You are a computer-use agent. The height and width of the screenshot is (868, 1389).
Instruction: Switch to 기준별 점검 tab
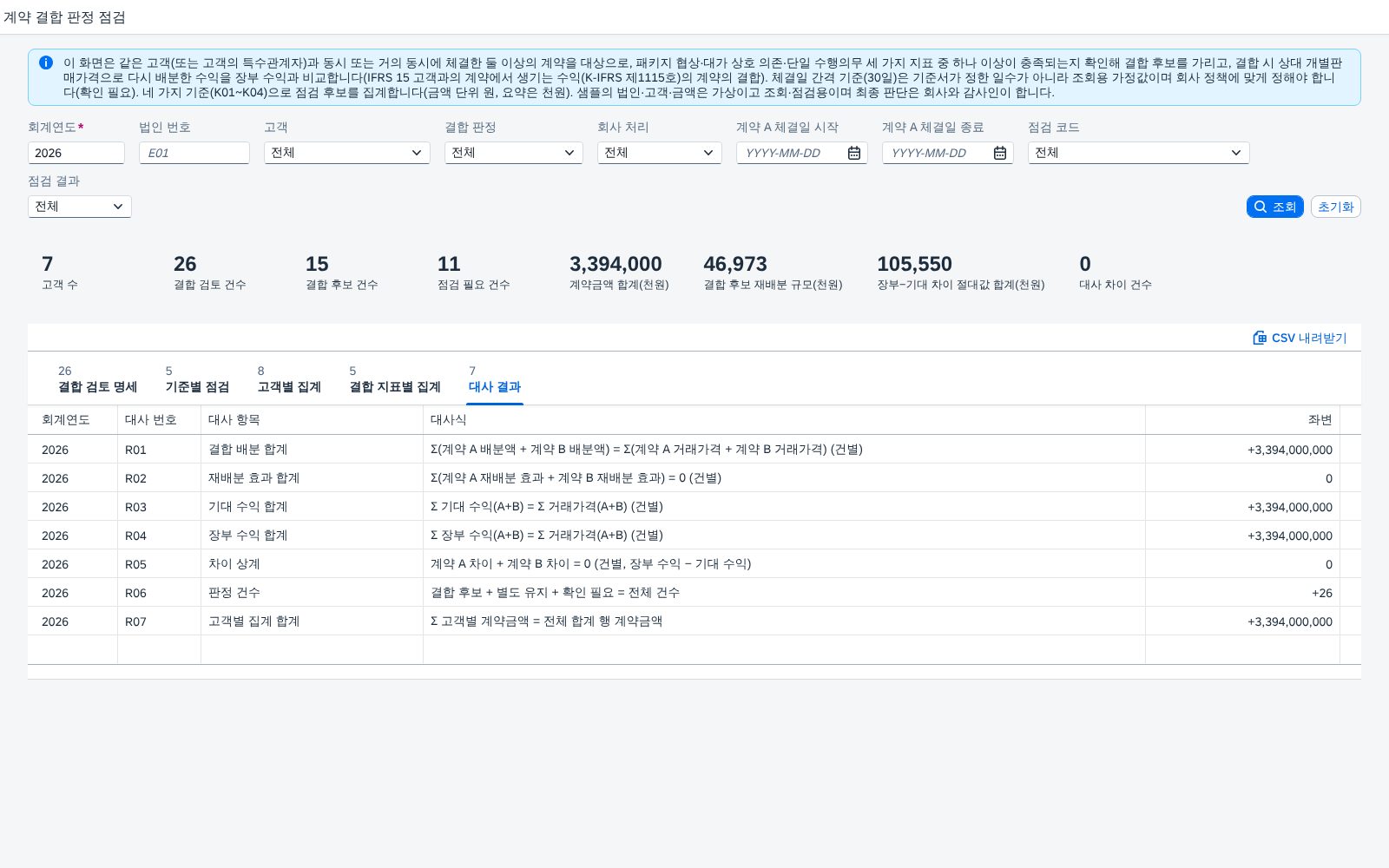[x=197, y=379]
